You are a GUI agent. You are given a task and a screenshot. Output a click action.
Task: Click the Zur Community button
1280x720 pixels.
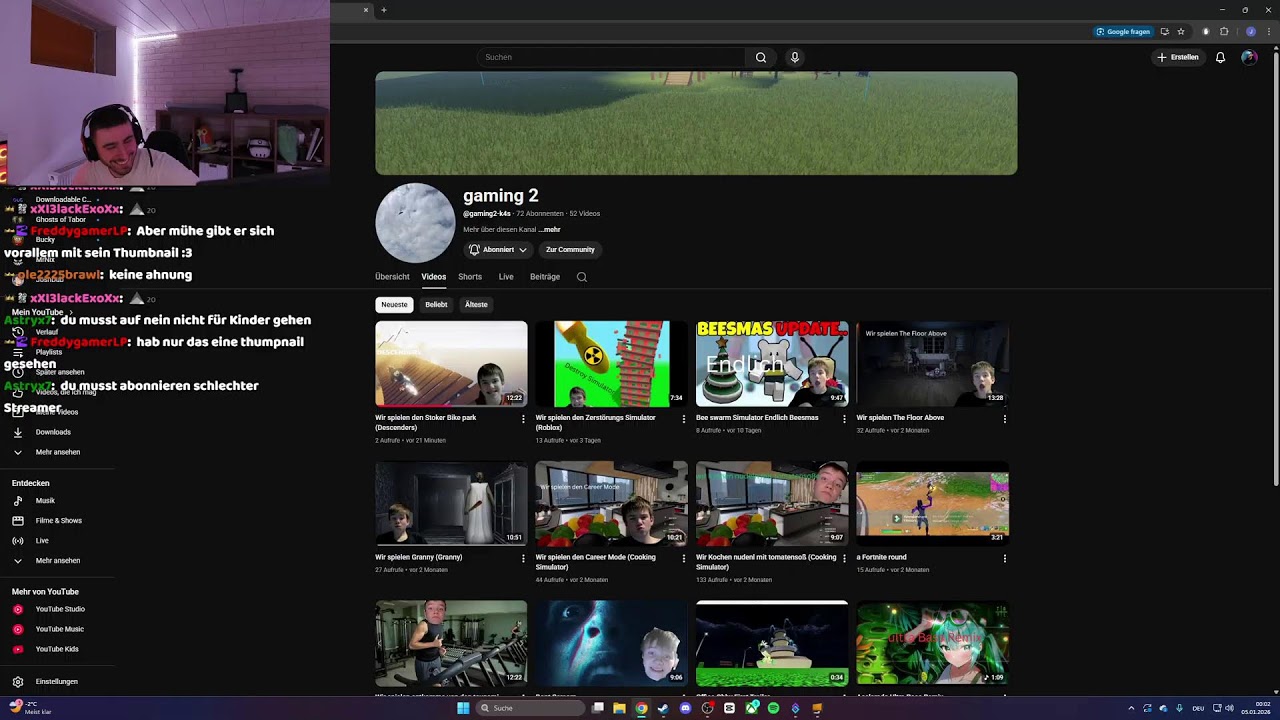coord(570,250)
